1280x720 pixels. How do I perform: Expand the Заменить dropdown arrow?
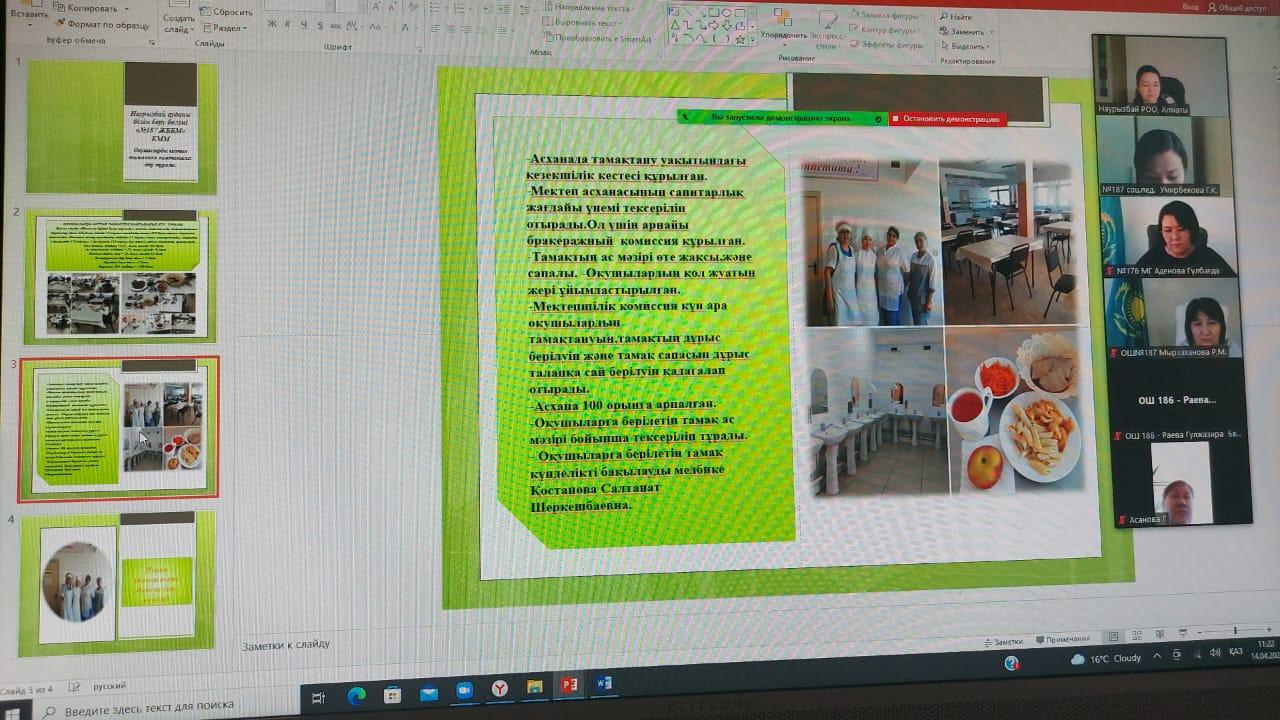[x=990, y=32]
